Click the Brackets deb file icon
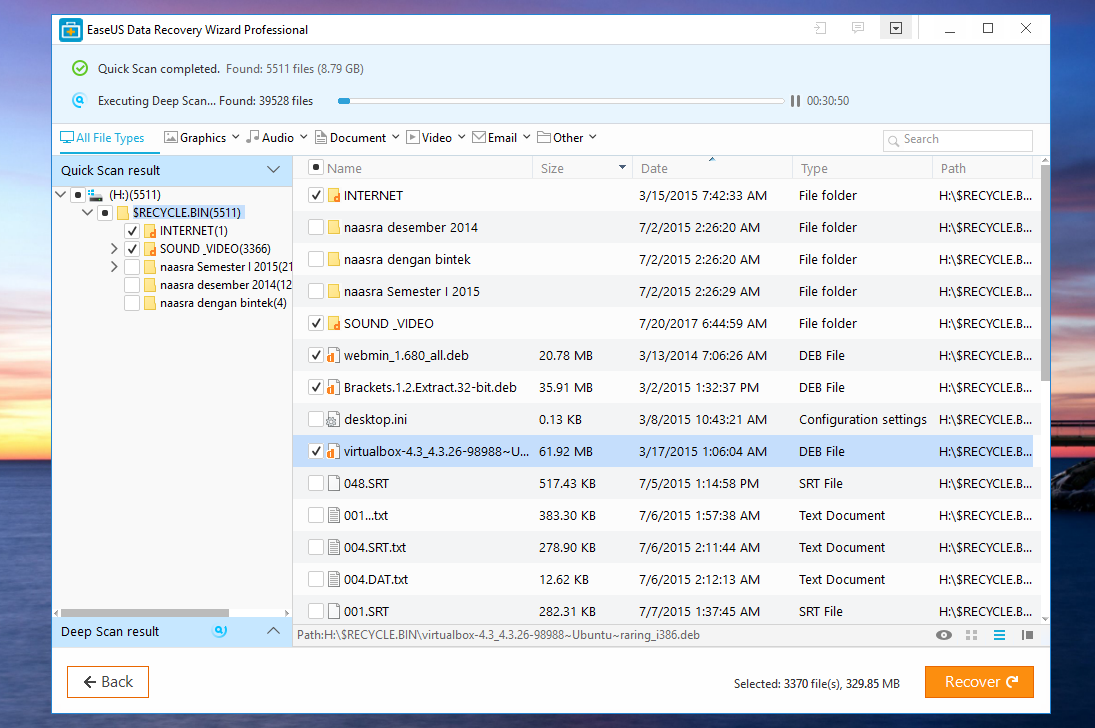1095x728 pixels. [333, 387]
